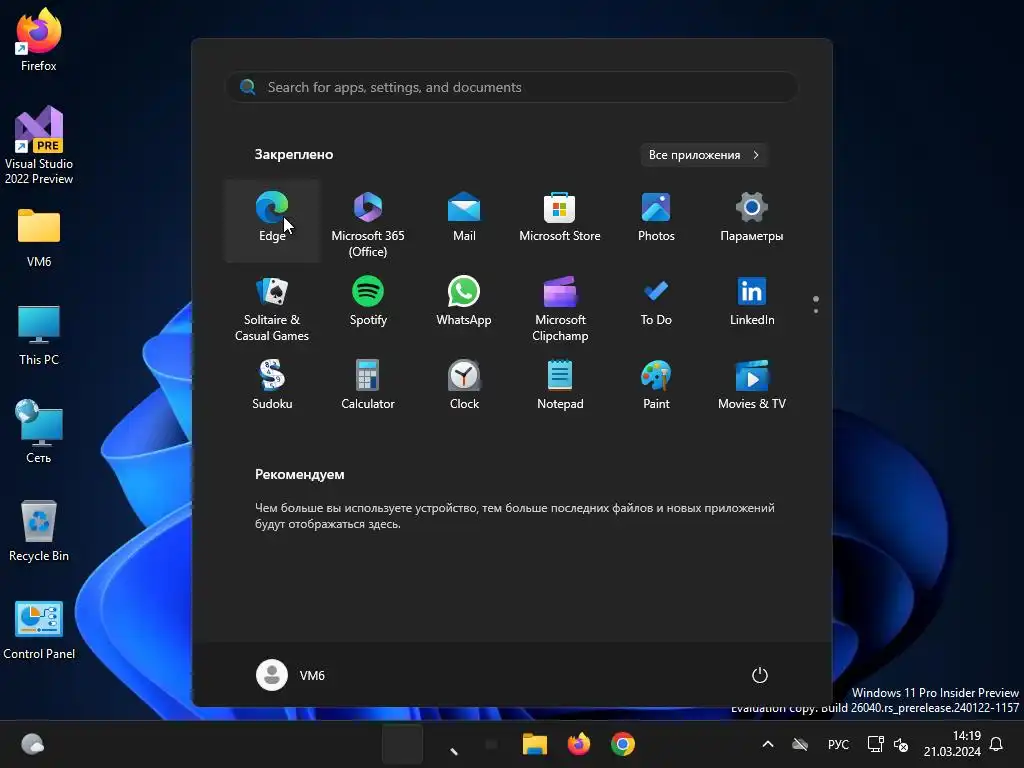This screenshot has height=768, width=1024.
Task: Open WhatsApp
Action: coord(464,305)
